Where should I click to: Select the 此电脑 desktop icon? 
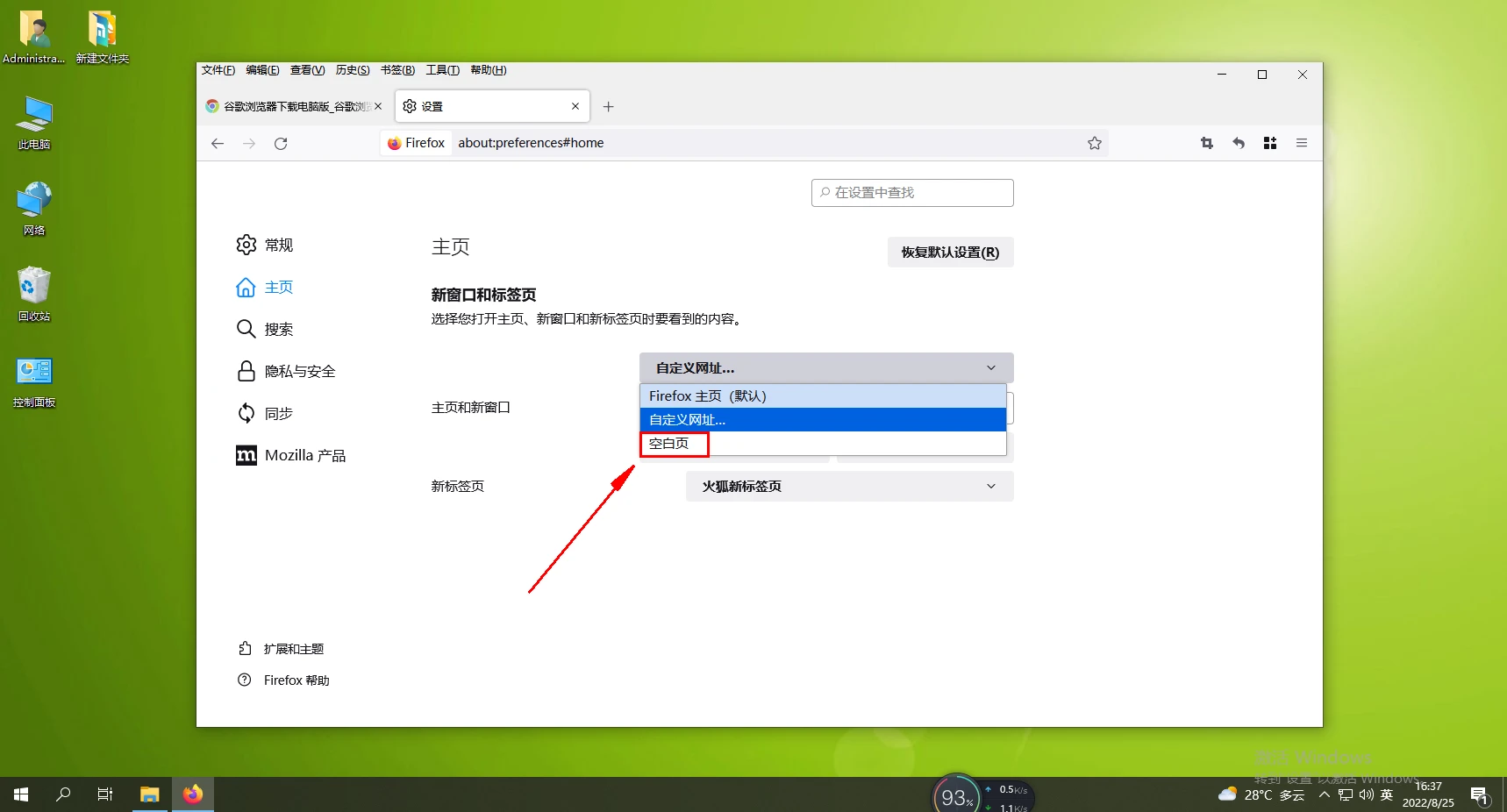[34, 123]
